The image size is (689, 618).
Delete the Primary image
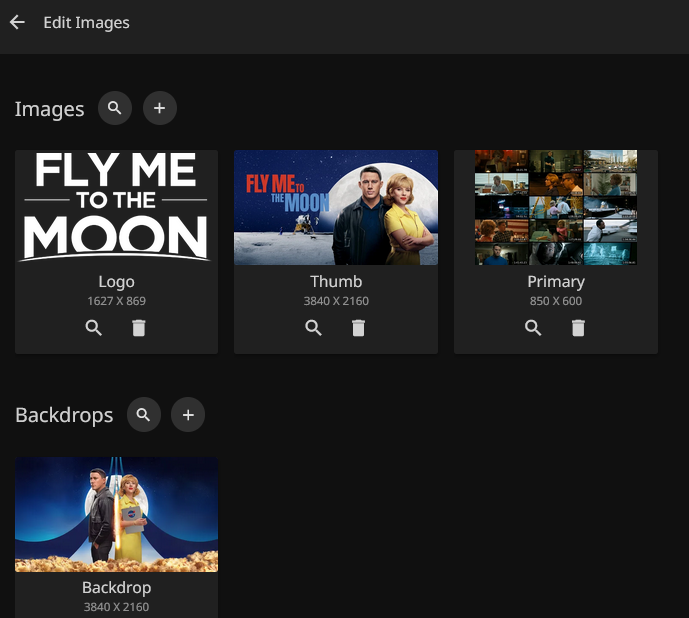pos(578,328)
